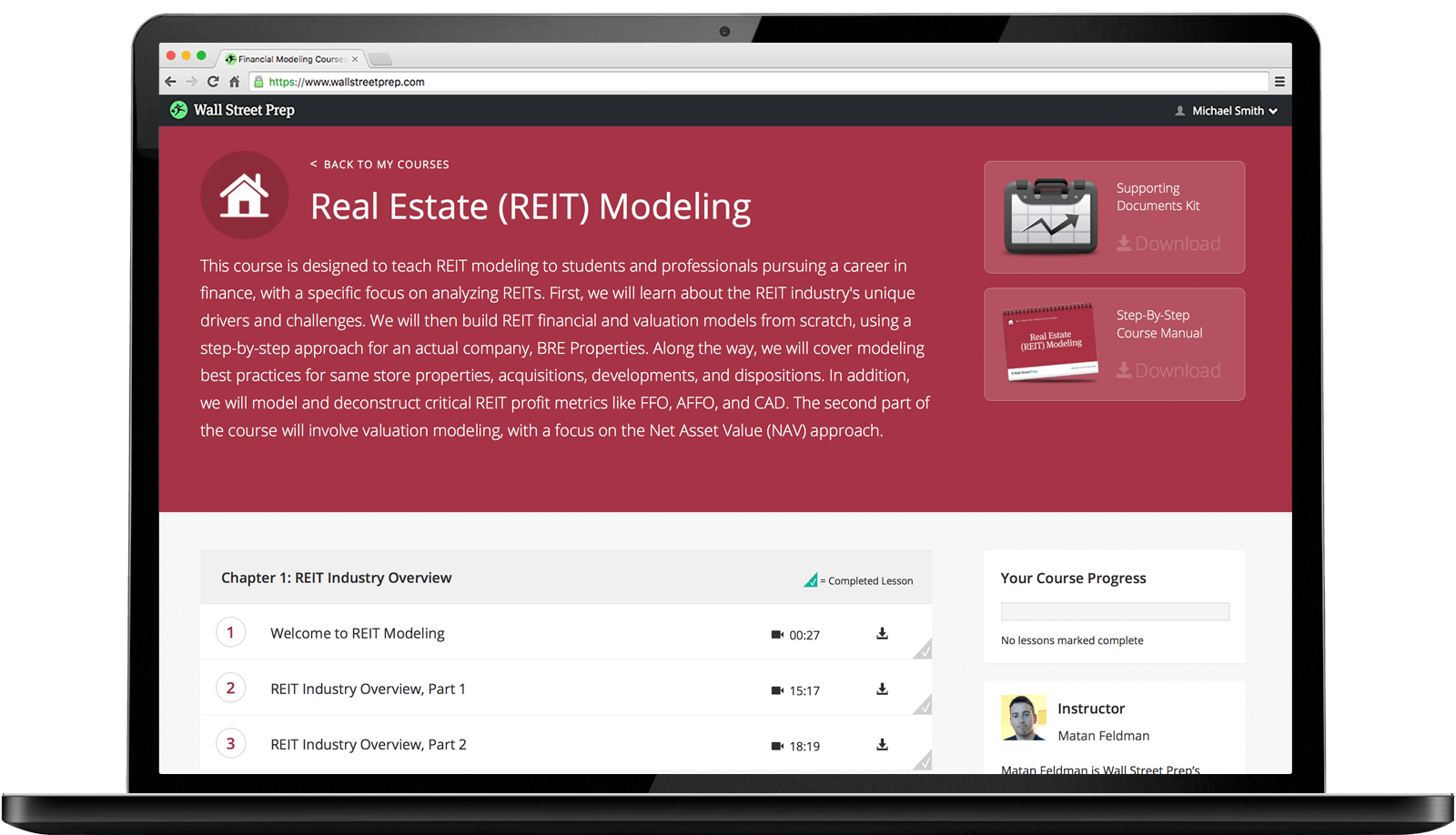1456x835 pixels.
Task: Click the user profile silhouette icon
Action: (1180, 111)
